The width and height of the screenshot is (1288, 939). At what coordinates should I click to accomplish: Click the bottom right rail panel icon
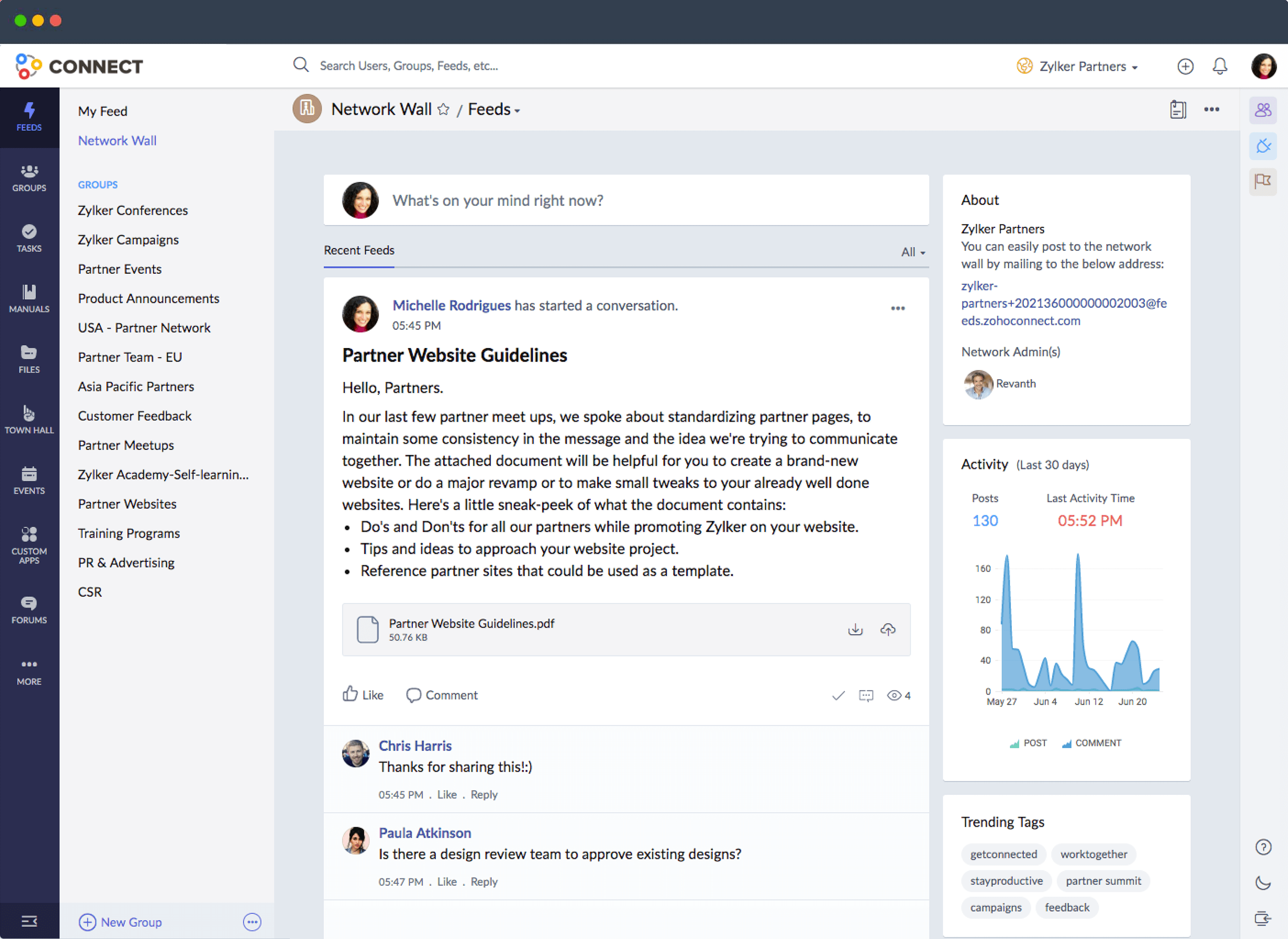[x=1263, y=918]
